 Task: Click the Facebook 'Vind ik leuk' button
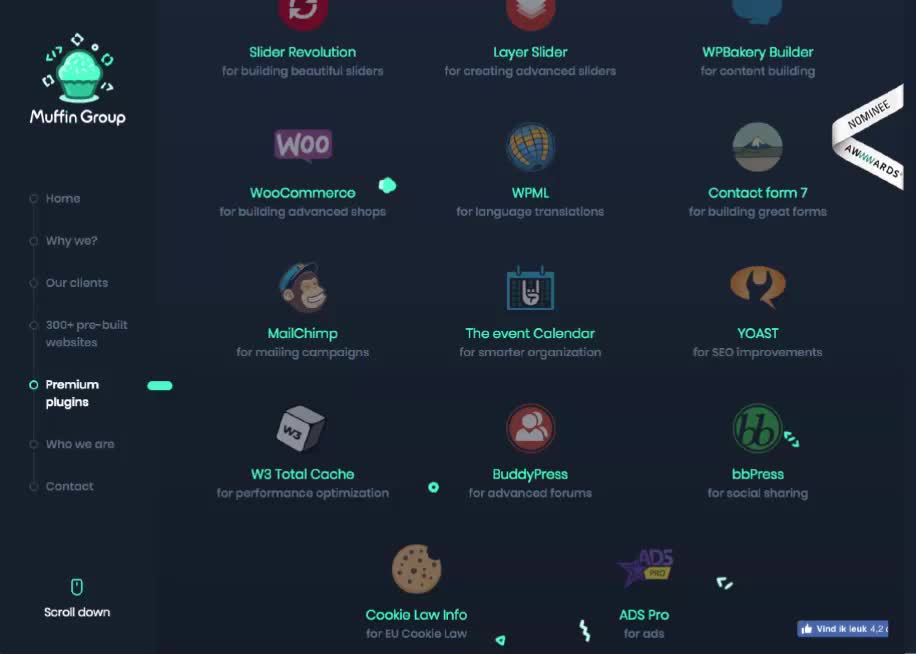point(842,629)
